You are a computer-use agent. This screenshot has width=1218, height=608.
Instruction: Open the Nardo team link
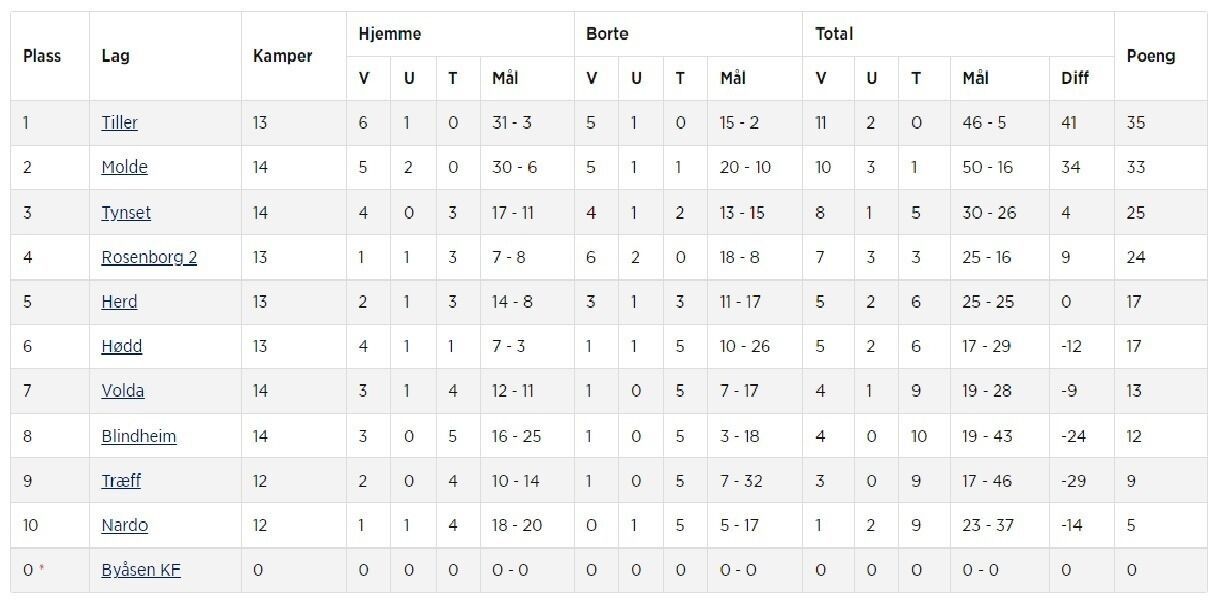(x=124, y=525)
